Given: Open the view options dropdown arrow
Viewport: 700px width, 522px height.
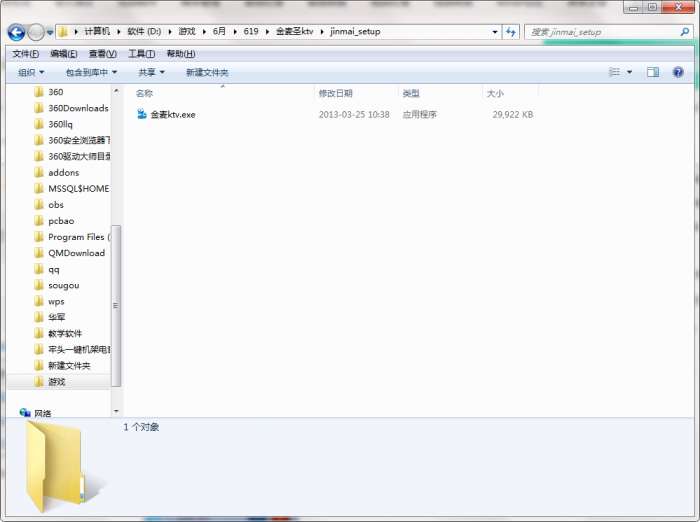Looking at the screenshot, I should [629, 72].
